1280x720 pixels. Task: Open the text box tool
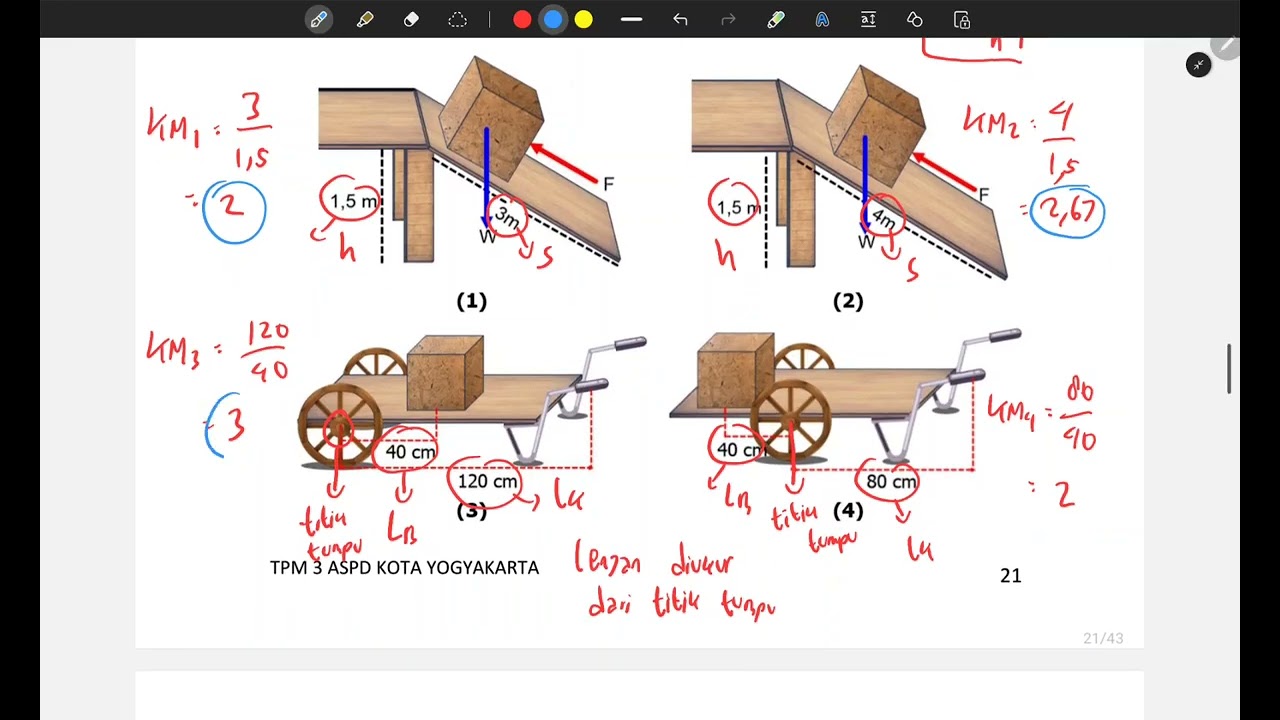click(x=868, y=20)
